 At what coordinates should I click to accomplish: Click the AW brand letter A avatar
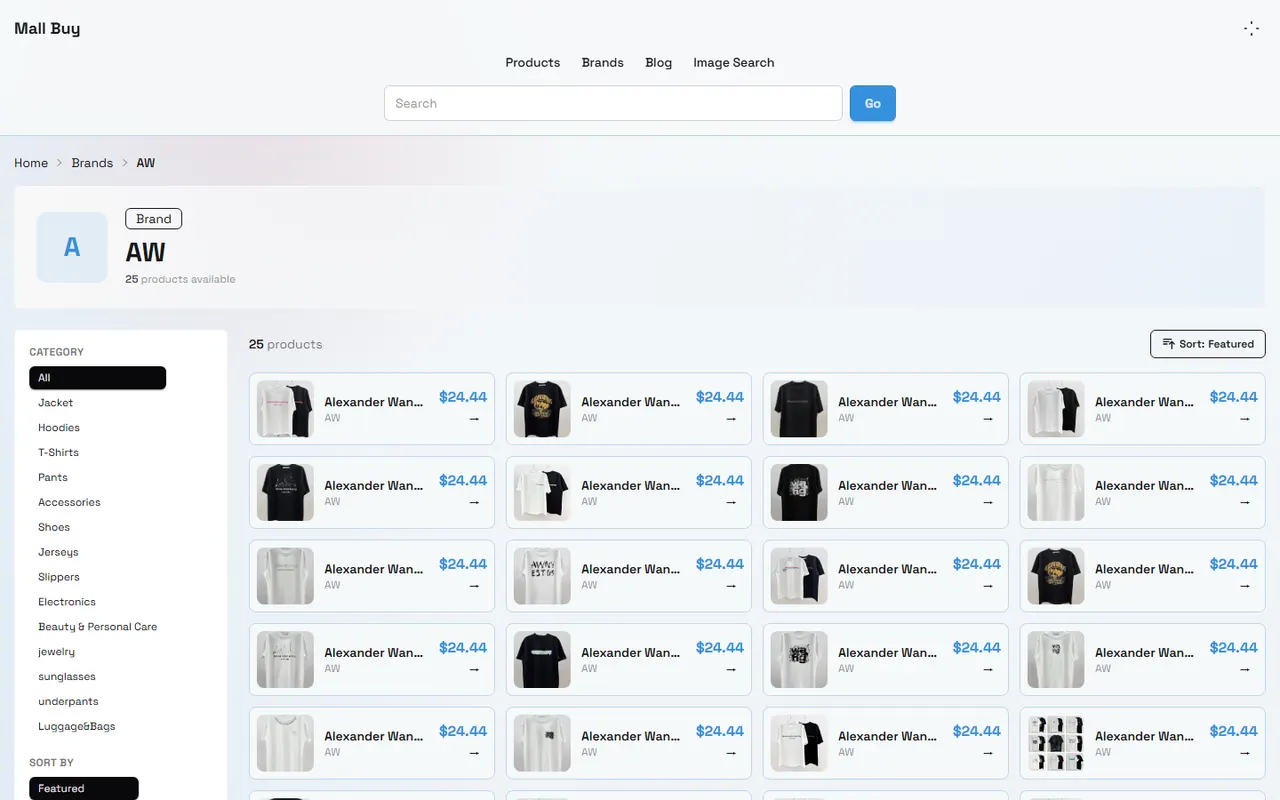tap(72, 247)
